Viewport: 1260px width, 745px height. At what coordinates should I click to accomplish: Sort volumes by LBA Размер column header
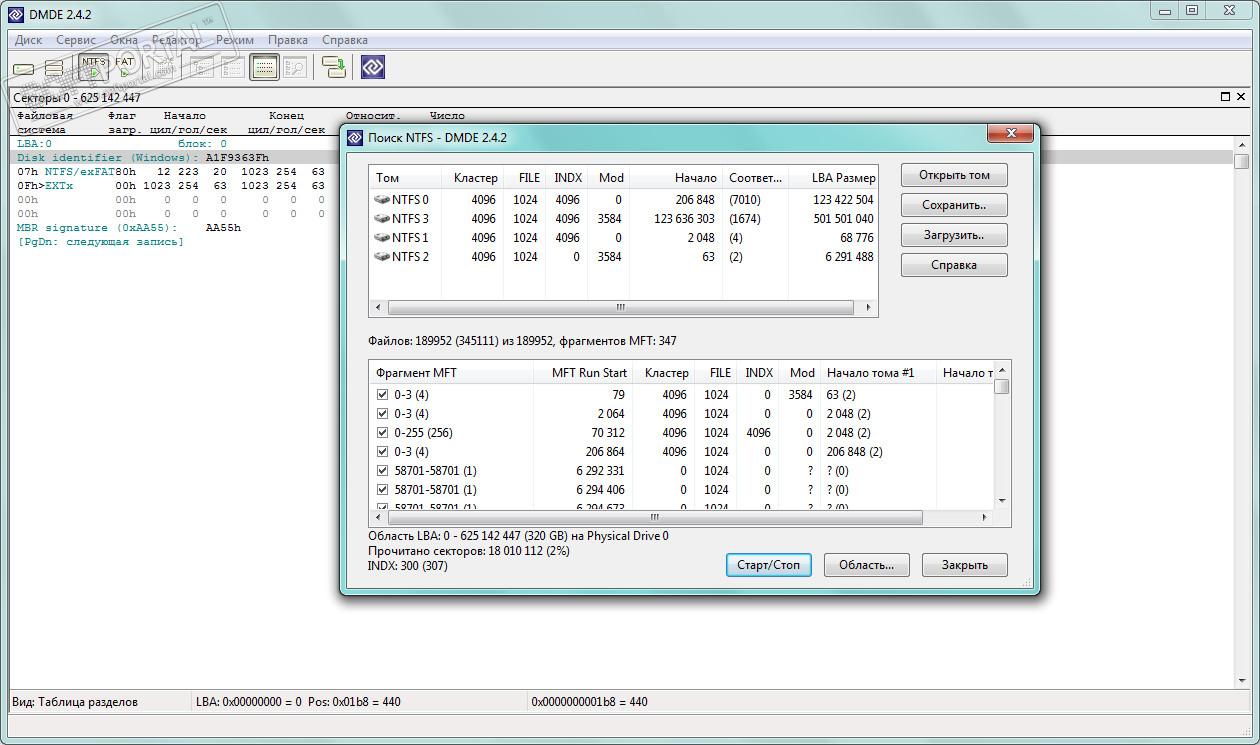843,178
